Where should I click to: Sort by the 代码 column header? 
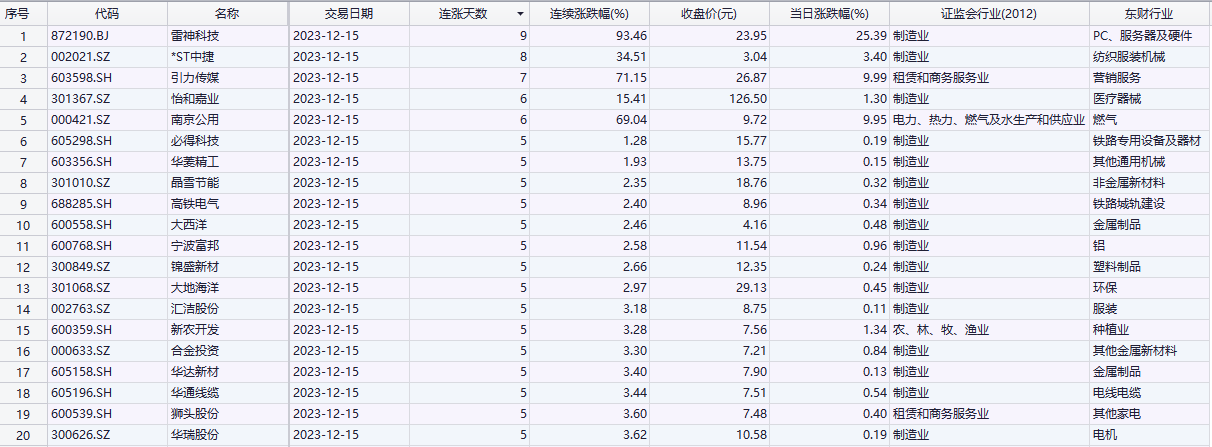tap(106, 14)
